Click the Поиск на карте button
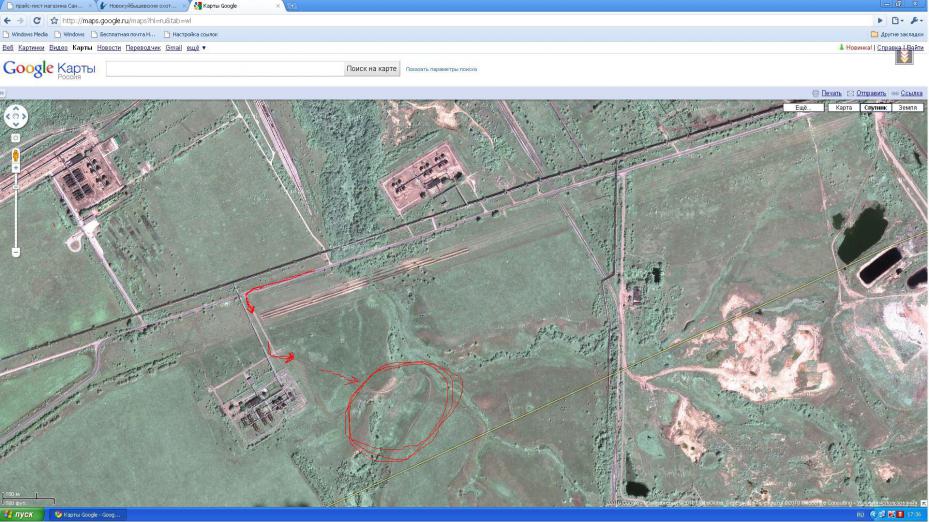The width and height of the screenshot is (929, 522). [371, 69]
